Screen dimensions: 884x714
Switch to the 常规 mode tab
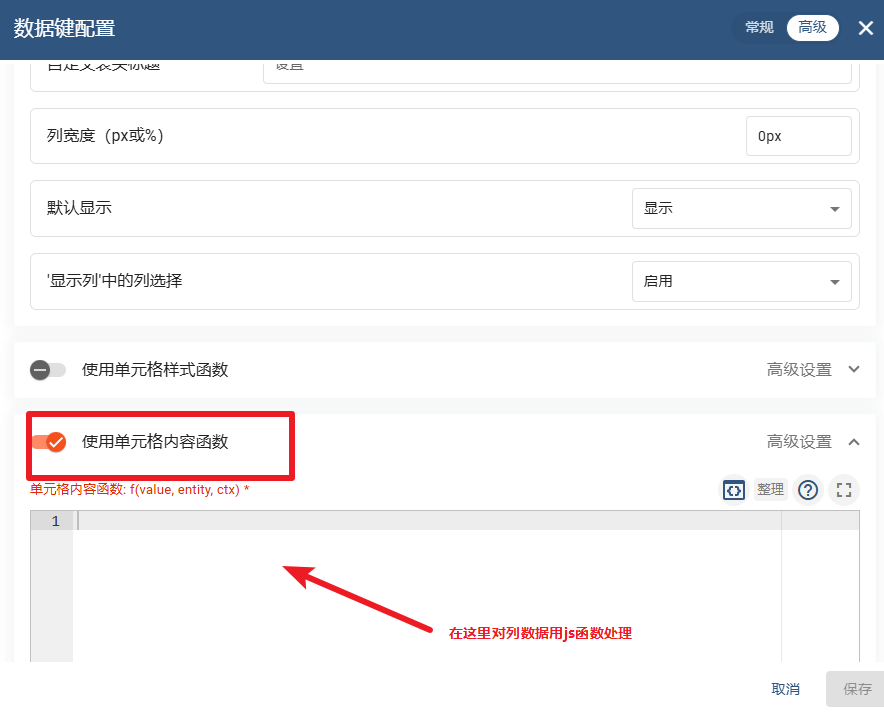[x=759, y=27]
